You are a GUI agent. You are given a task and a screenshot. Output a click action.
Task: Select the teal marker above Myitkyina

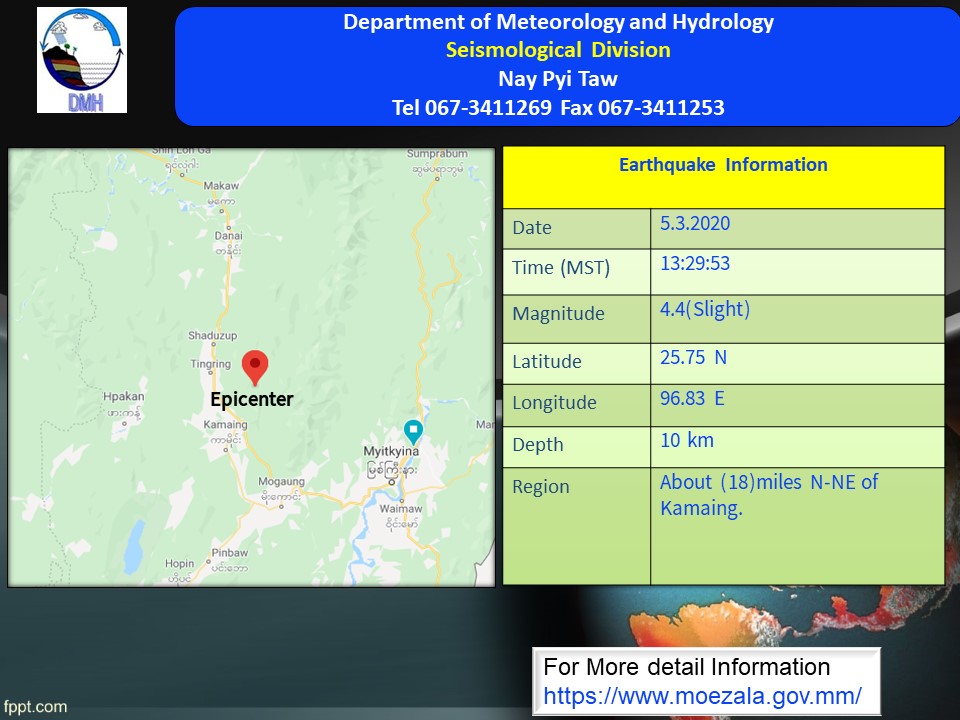[413, 431]
